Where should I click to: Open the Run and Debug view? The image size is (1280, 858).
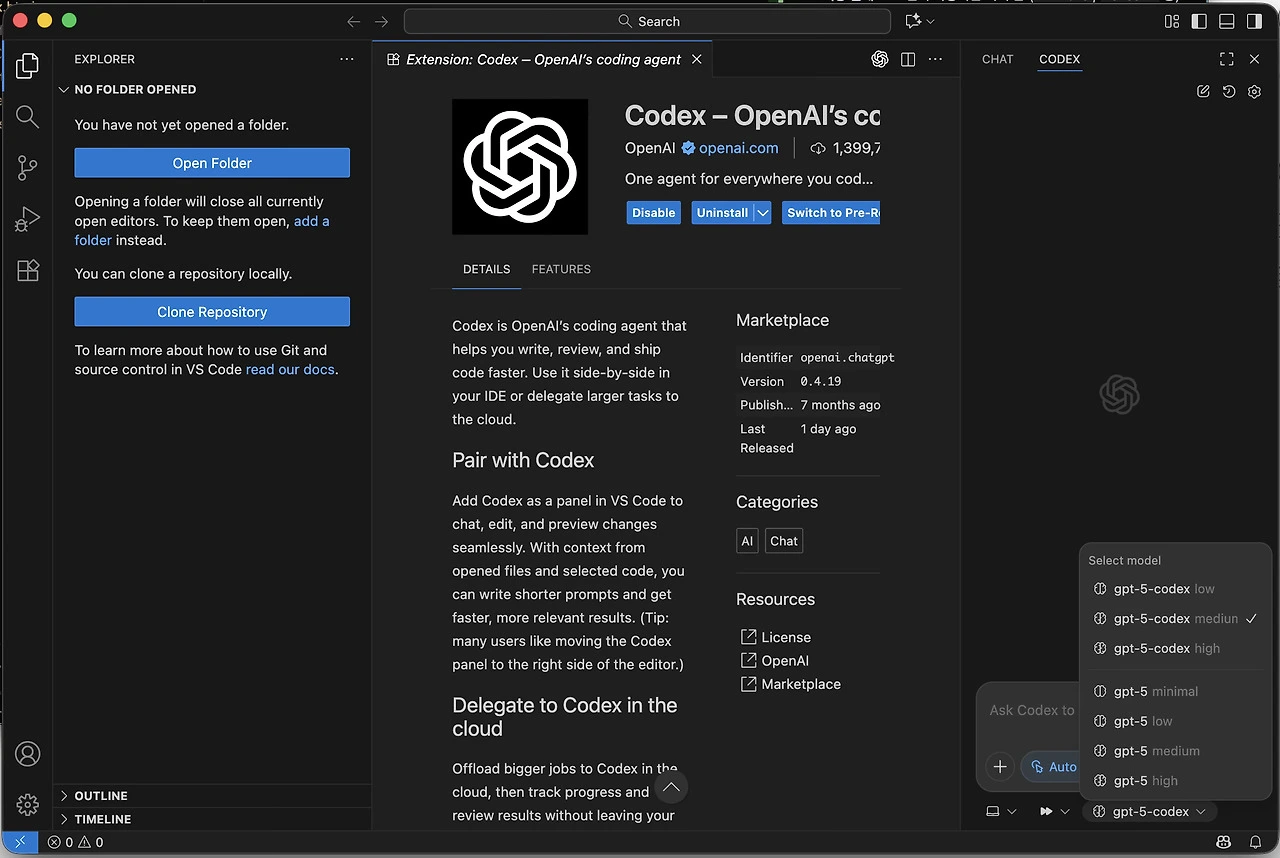point(28,219)
